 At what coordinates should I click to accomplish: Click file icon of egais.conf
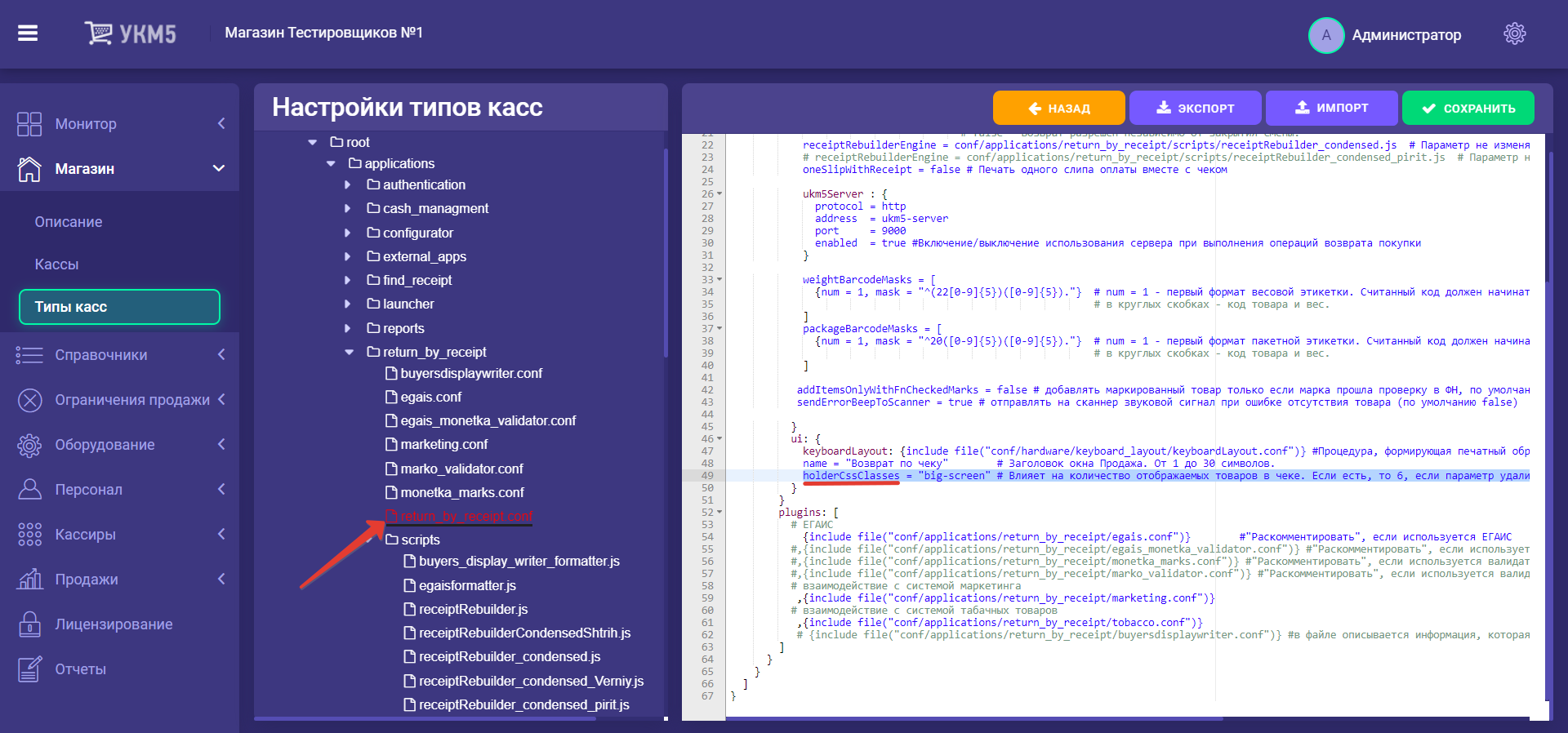tap(391, 397)
